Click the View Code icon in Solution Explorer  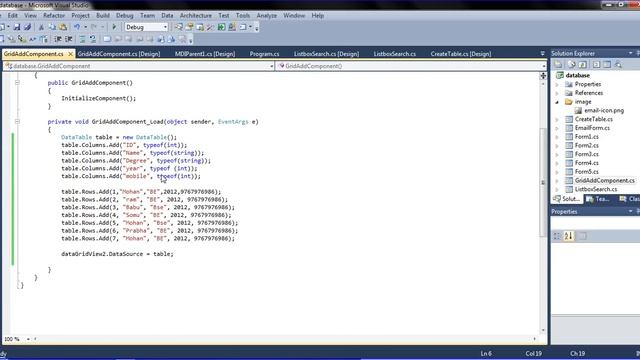[x=596, y=64]
